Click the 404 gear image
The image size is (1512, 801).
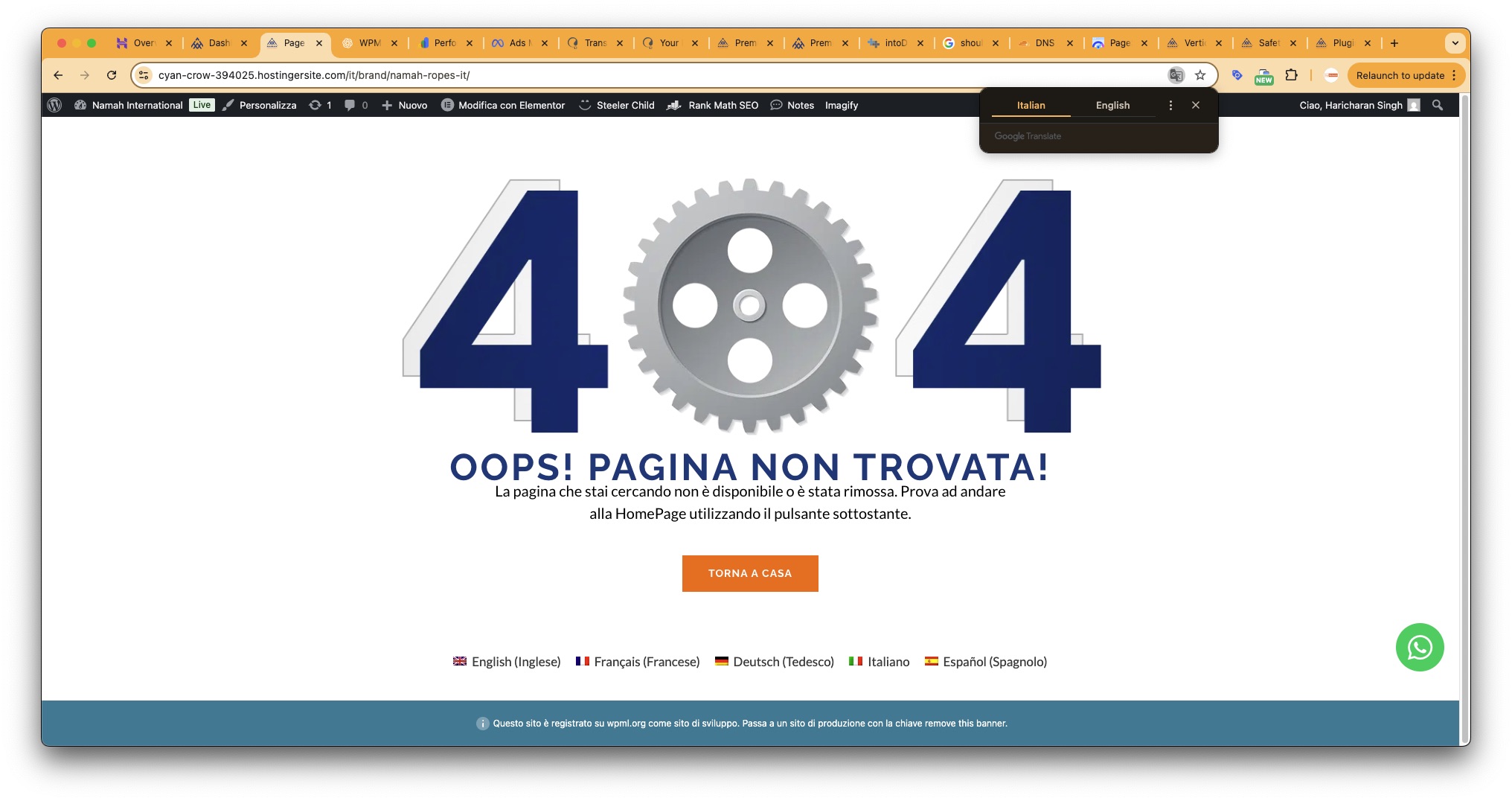tap(750, 306)
